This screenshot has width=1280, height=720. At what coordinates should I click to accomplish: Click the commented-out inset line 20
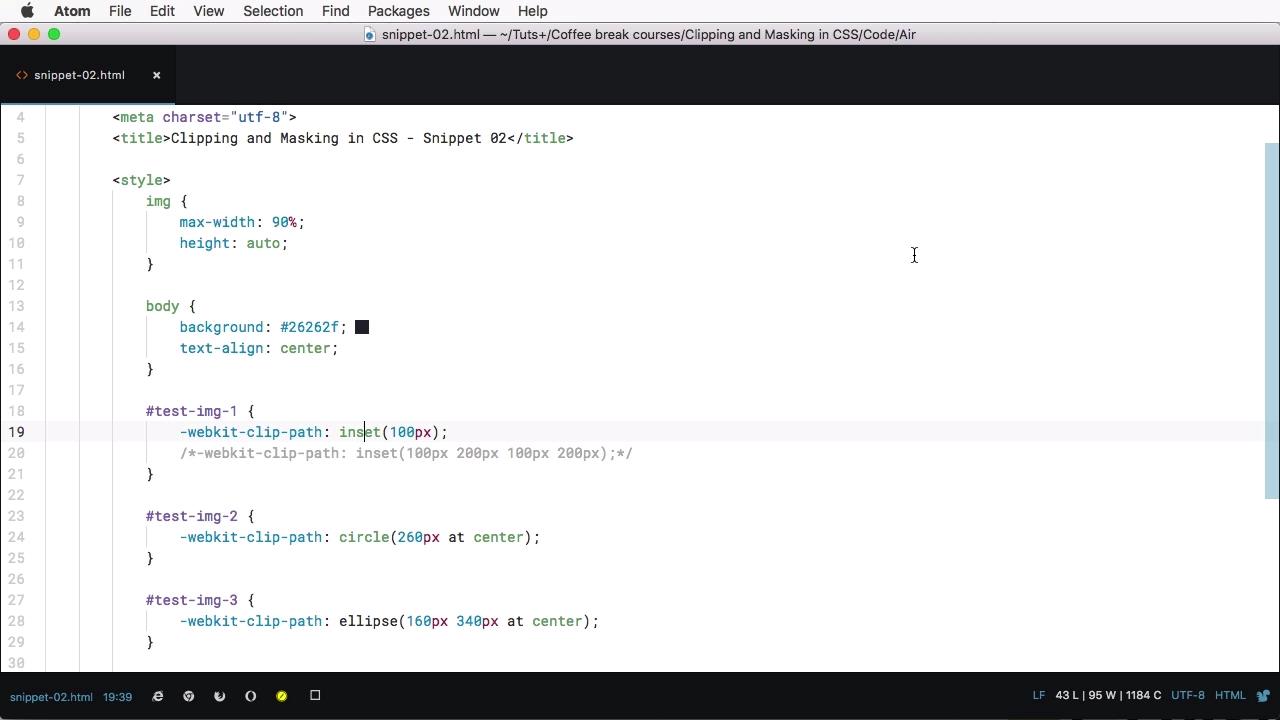point(406,453)
